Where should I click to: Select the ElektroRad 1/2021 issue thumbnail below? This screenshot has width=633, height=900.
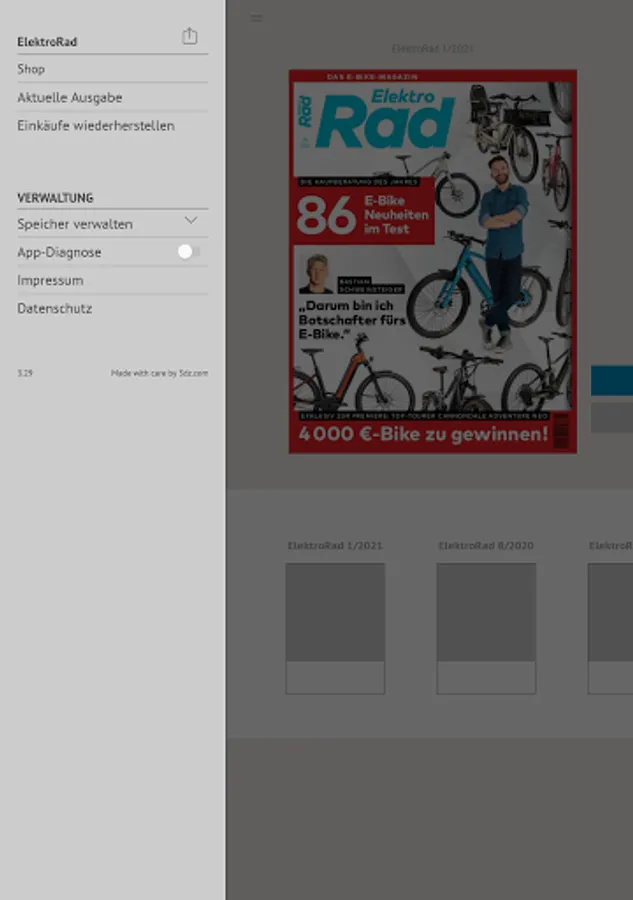pyautogui.click(x=335, y=629)
